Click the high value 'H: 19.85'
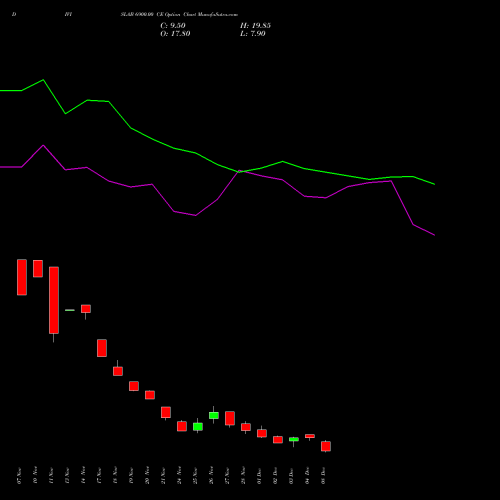The height and width of the screenshot is (500, 500). tap(255, 26)
